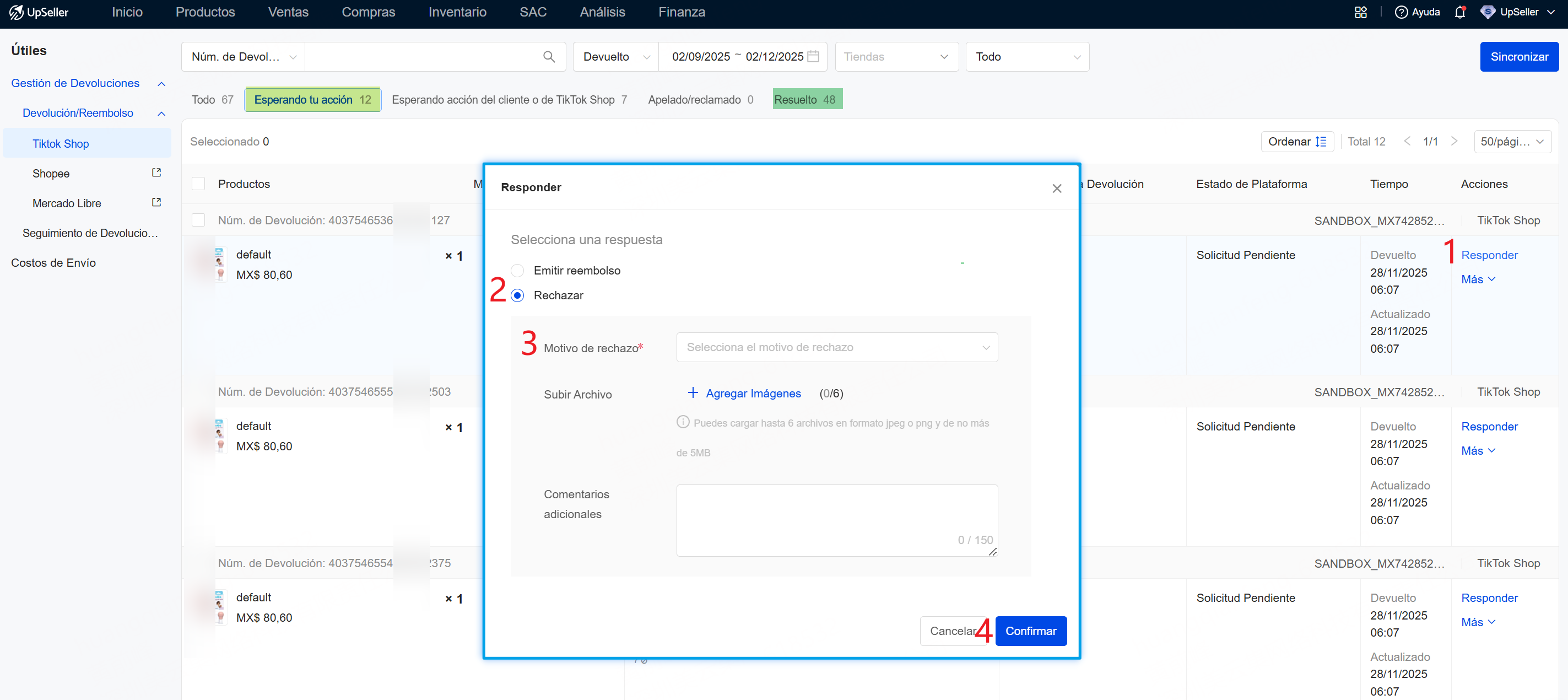Image resolution: width=1568 pixels, height=700 pixels.
Task: Close the Responder dialog with X
Action: pyautogui.click(x=1057, y=188)
